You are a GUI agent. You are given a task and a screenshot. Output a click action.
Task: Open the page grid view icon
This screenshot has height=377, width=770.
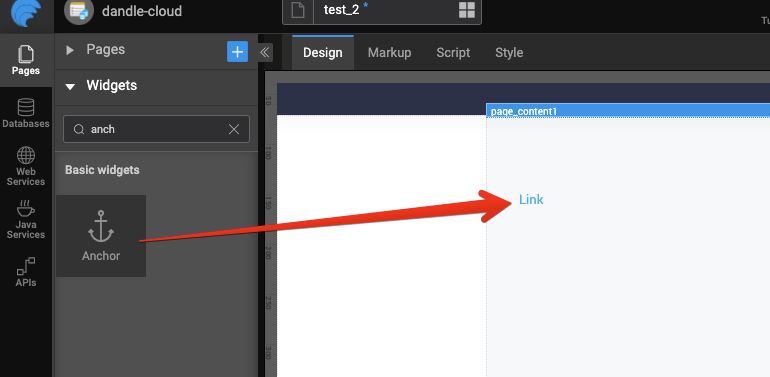coord(467,10)
